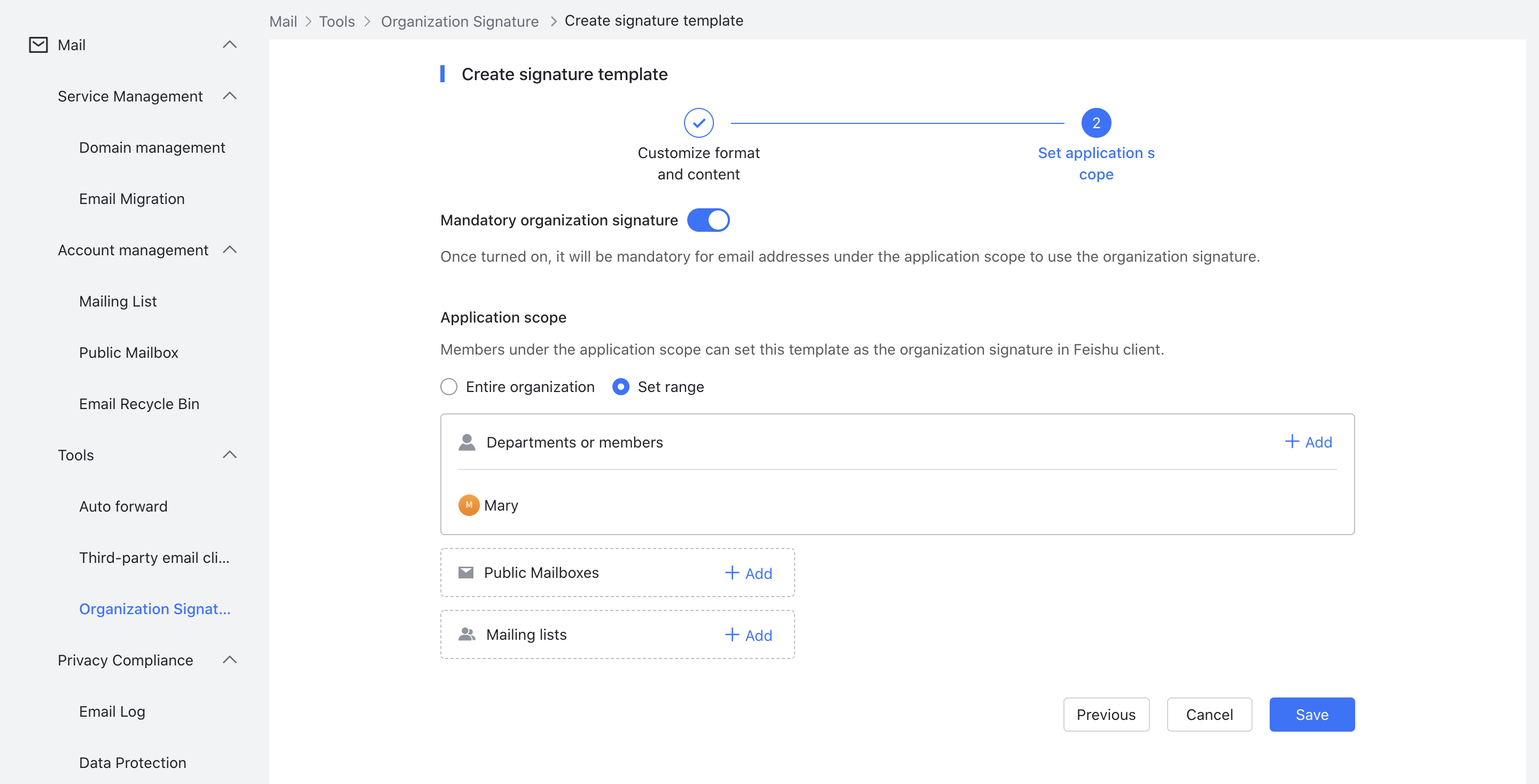Click the group icon beside Mailing lists

468,634
